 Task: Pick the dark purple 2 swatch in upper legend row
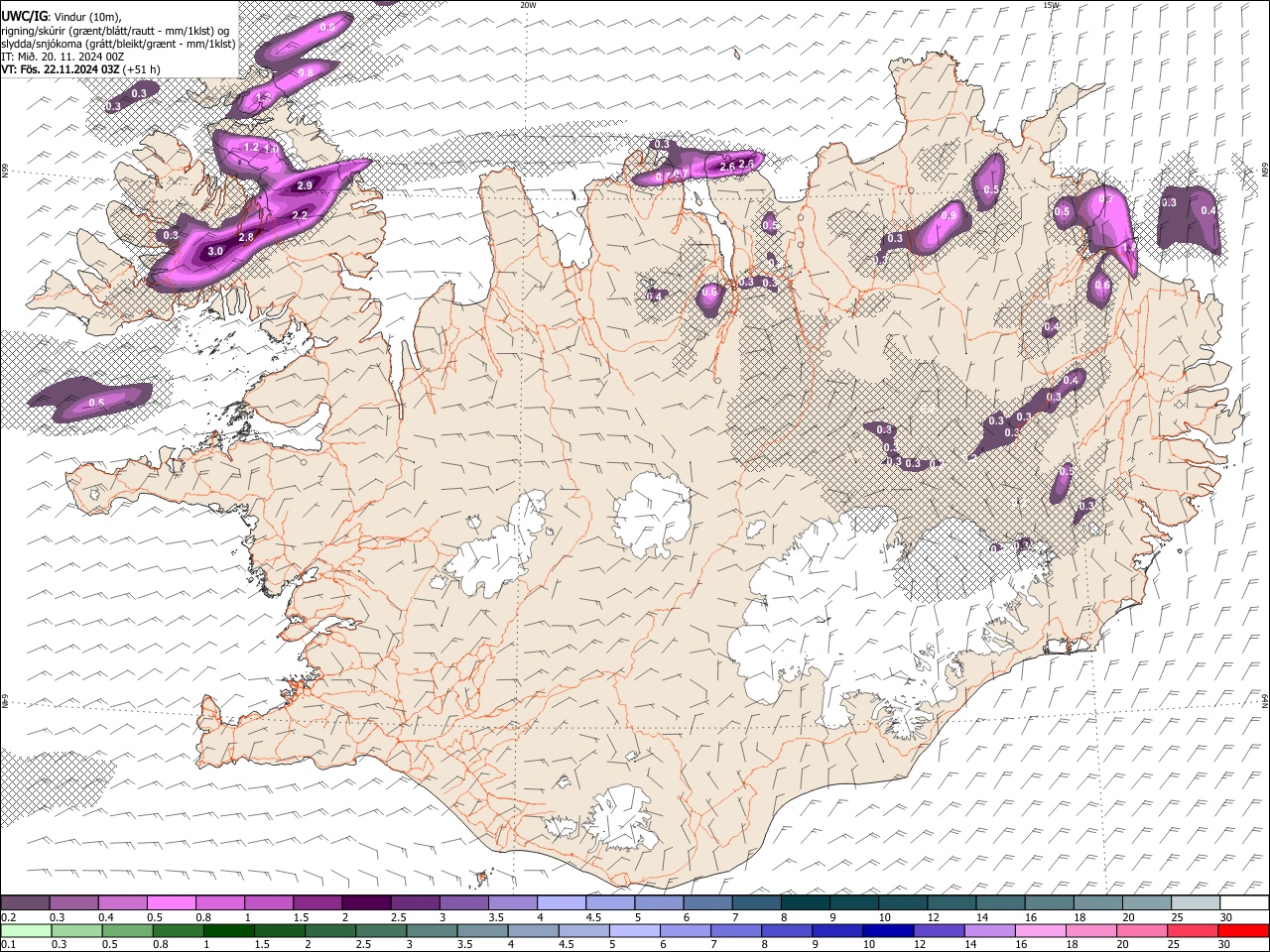coord(365,902)
